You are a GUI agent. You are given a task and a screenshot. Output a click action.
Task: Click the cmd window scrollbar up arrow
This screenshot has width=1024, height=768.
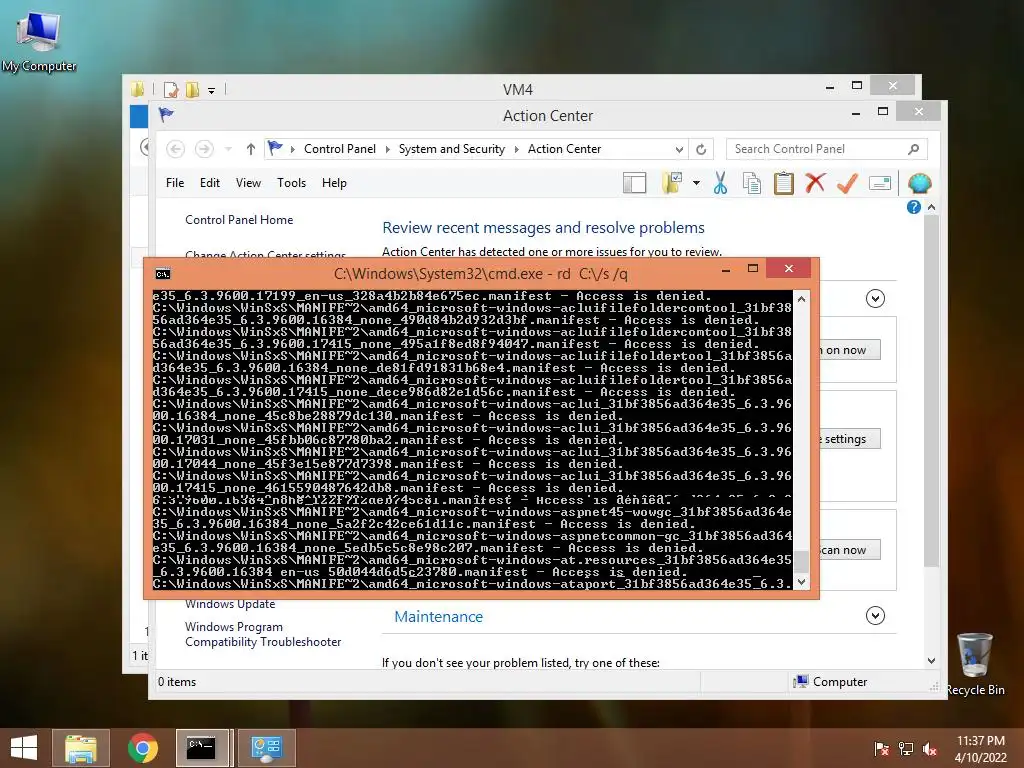pos(801,298)
